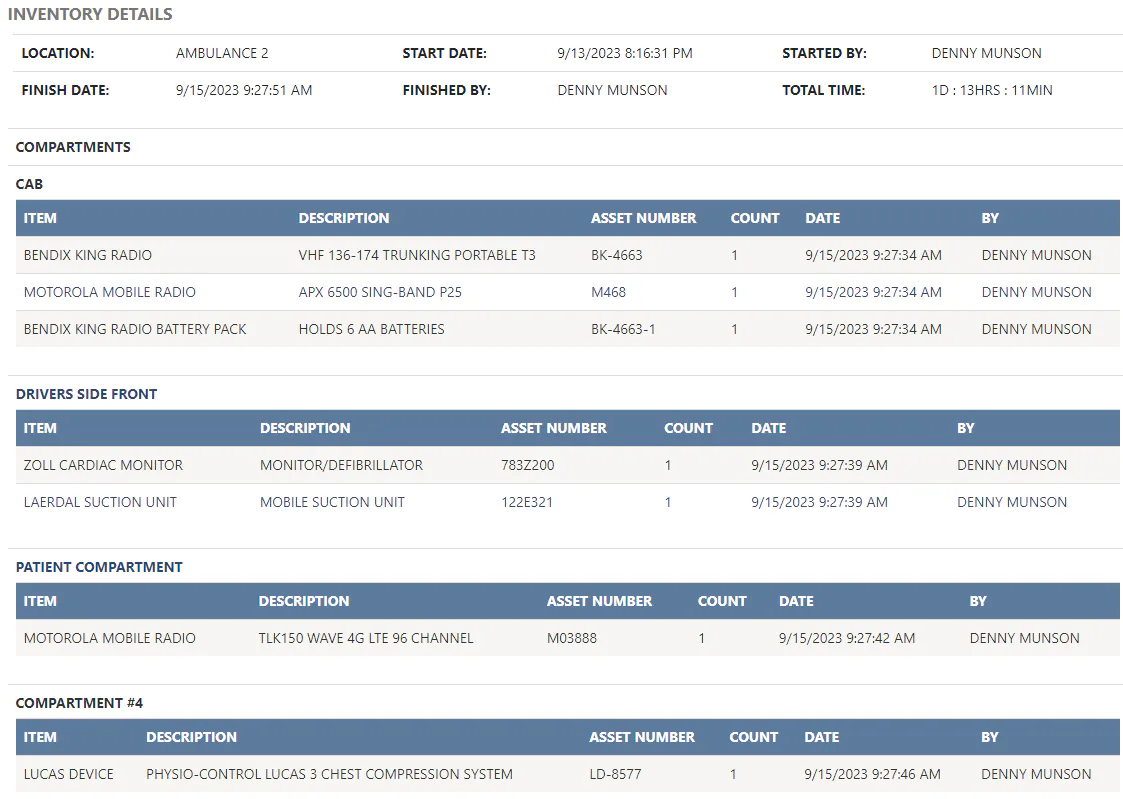Click COUNT header in PATIENT COMPARTMENT table

click(x=722, y=601)
